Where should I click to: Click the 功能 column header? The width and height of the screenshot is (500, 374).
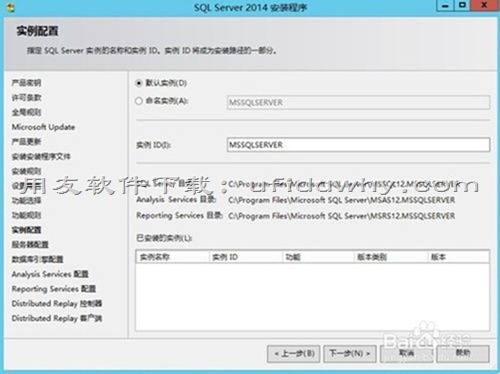click(318, 257)
